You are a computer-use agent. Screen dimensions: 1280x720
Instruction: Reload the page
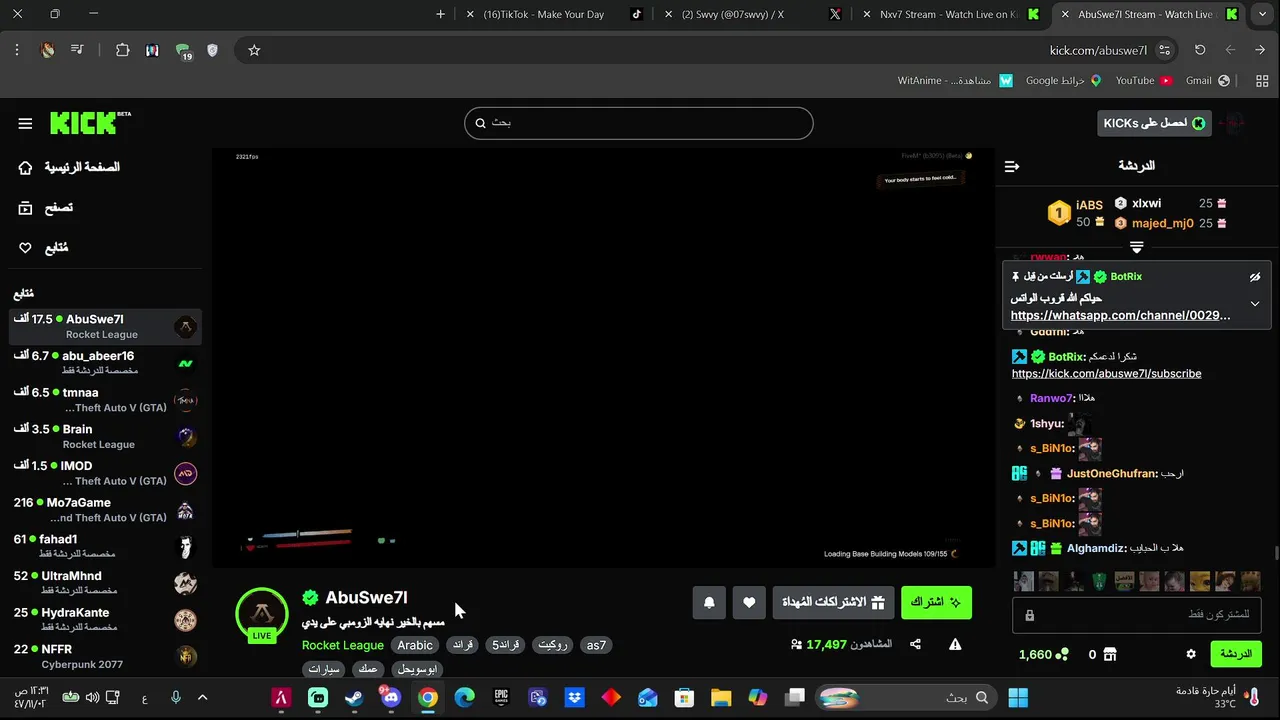1200,50
